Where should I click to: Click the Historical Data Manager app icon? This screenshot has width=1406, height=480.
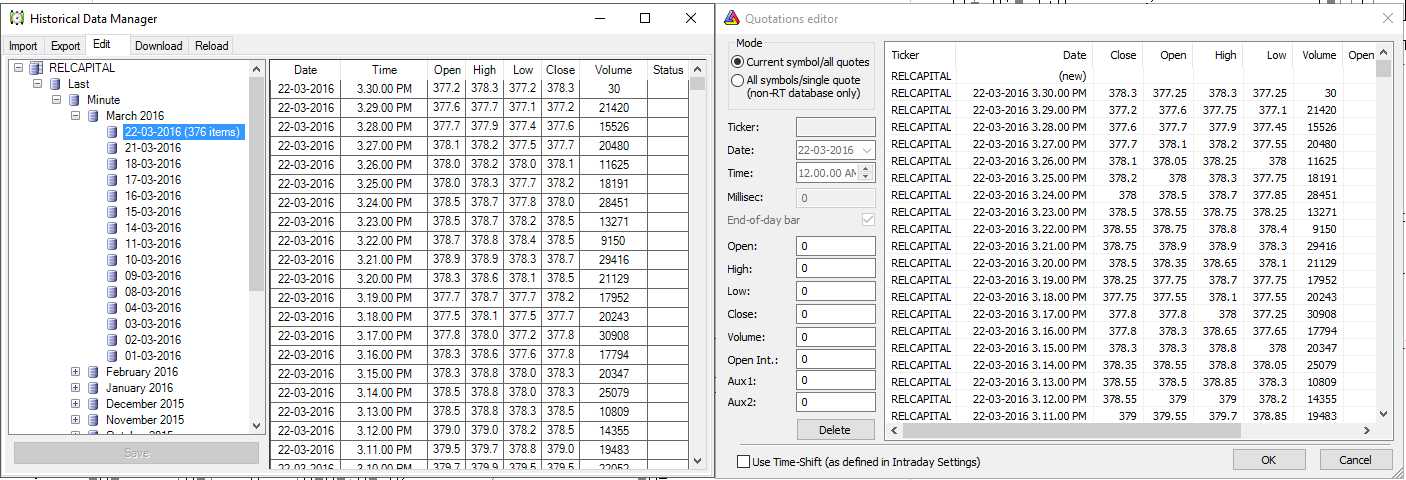coord(17,18)
